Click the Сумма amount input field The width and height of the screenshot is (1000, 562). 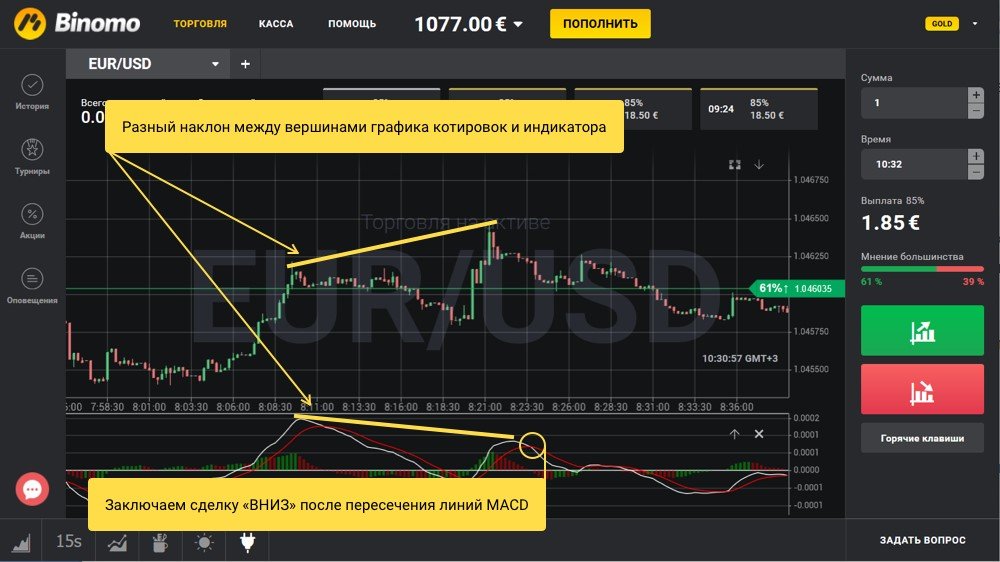point(914,103)
